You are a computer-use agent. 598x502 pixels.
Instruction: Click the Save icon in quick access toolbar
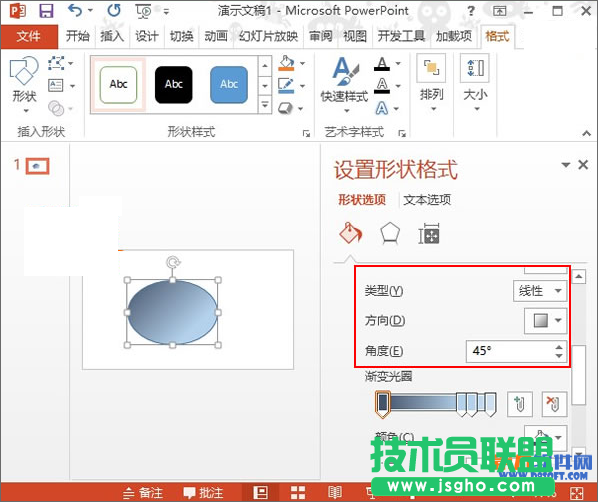[x=47, y=10]
